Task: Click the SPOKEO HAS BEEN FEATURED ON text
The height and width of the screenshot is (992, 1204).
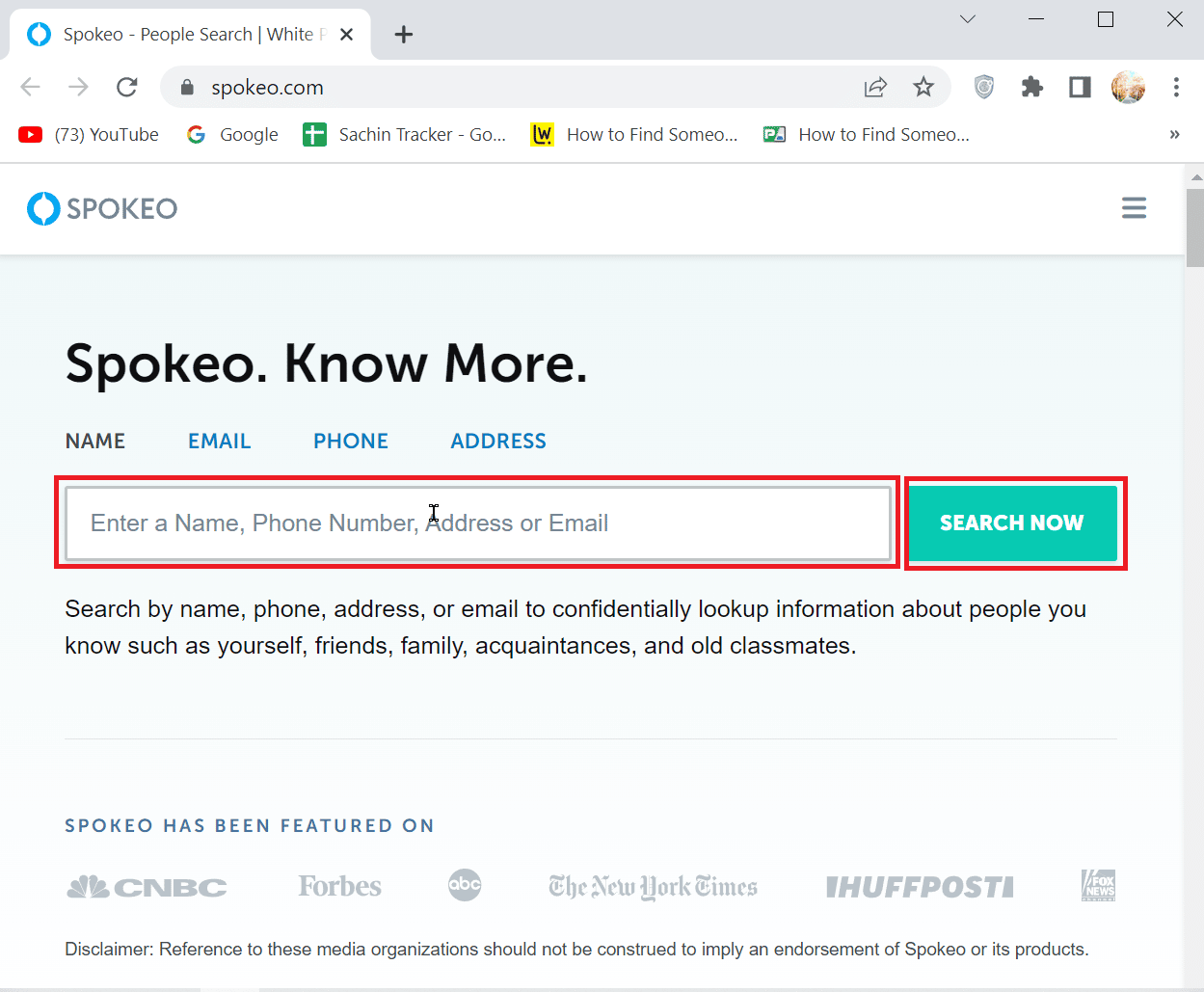Action: [250, 826]
